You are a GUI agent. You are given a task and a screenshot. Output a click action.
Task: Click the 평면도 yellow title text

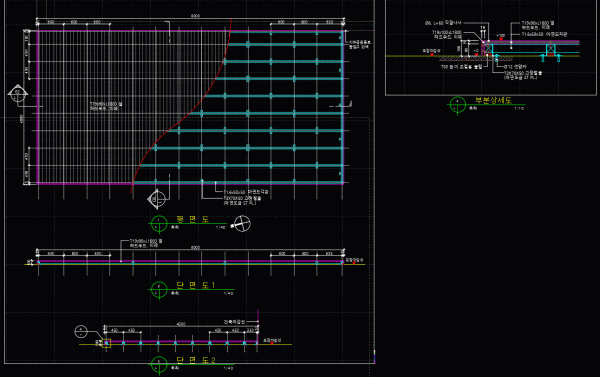(192, 219)
